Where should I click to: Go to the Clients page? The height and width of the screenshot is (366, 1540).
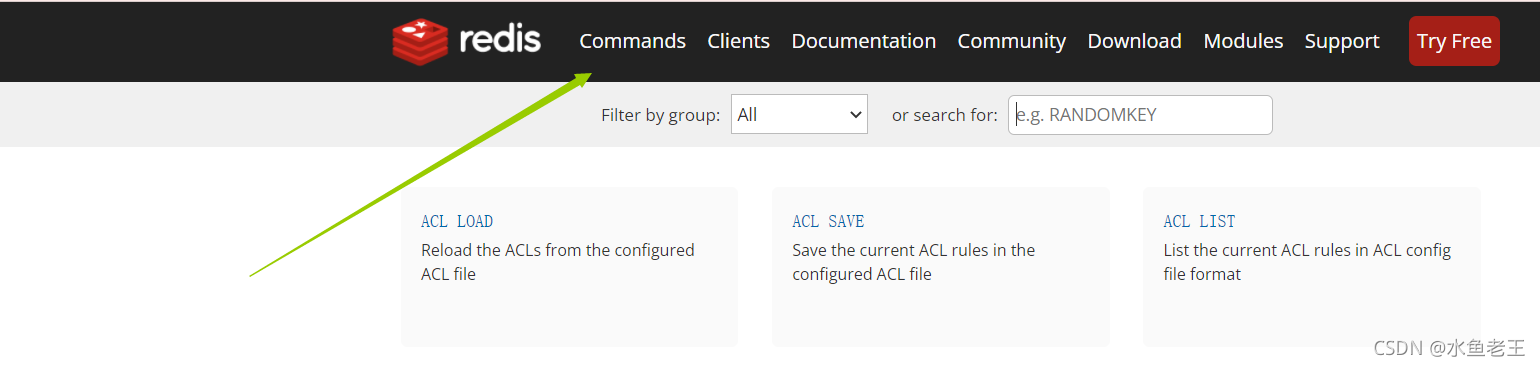(x=739, y=41)
